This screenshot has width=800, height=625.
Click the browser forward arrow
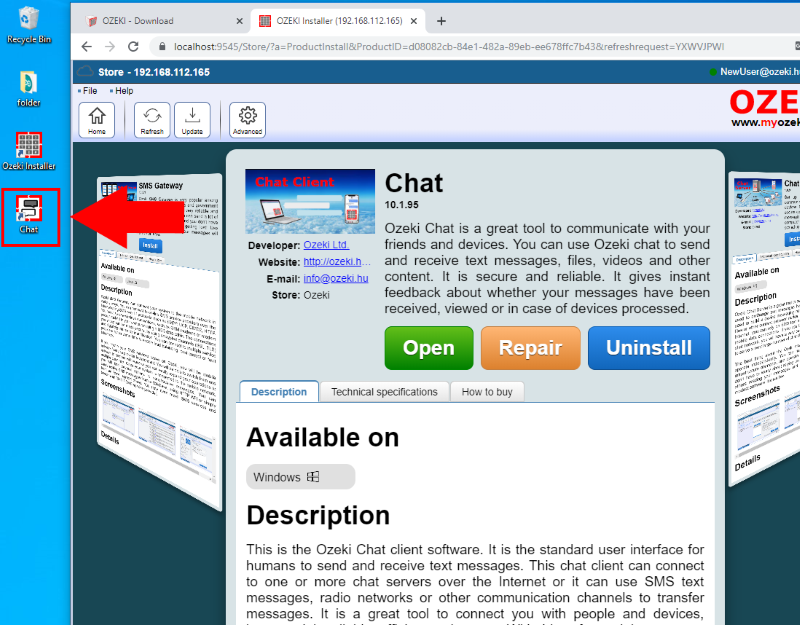(x=110, y=46)
